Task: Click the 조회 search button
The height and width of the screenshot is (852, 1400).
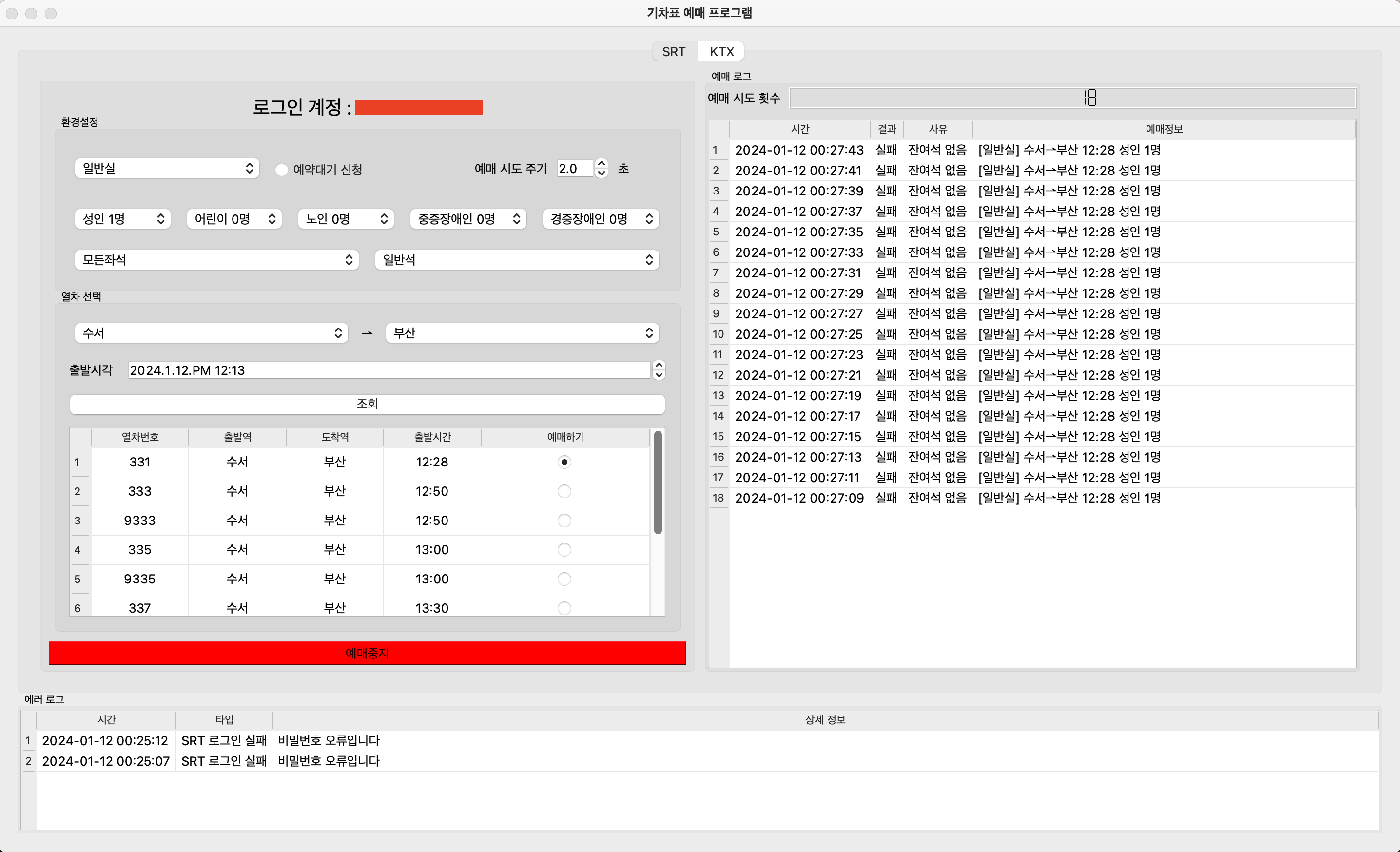Action: [x=367, y=404]
